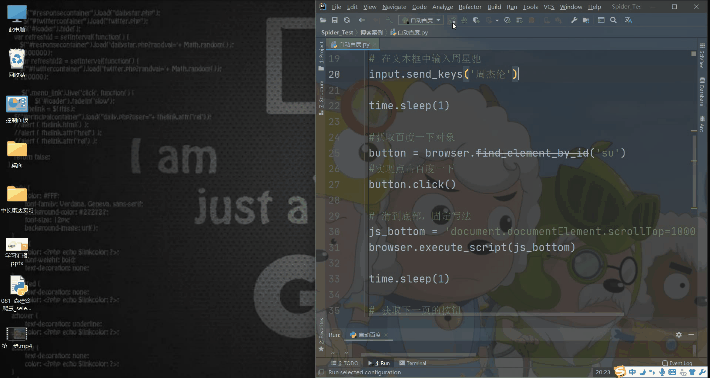Expand the profiler dropdown arrow
Image resolution: width=710 pixels, height=378 pixels.
[497, 20]
